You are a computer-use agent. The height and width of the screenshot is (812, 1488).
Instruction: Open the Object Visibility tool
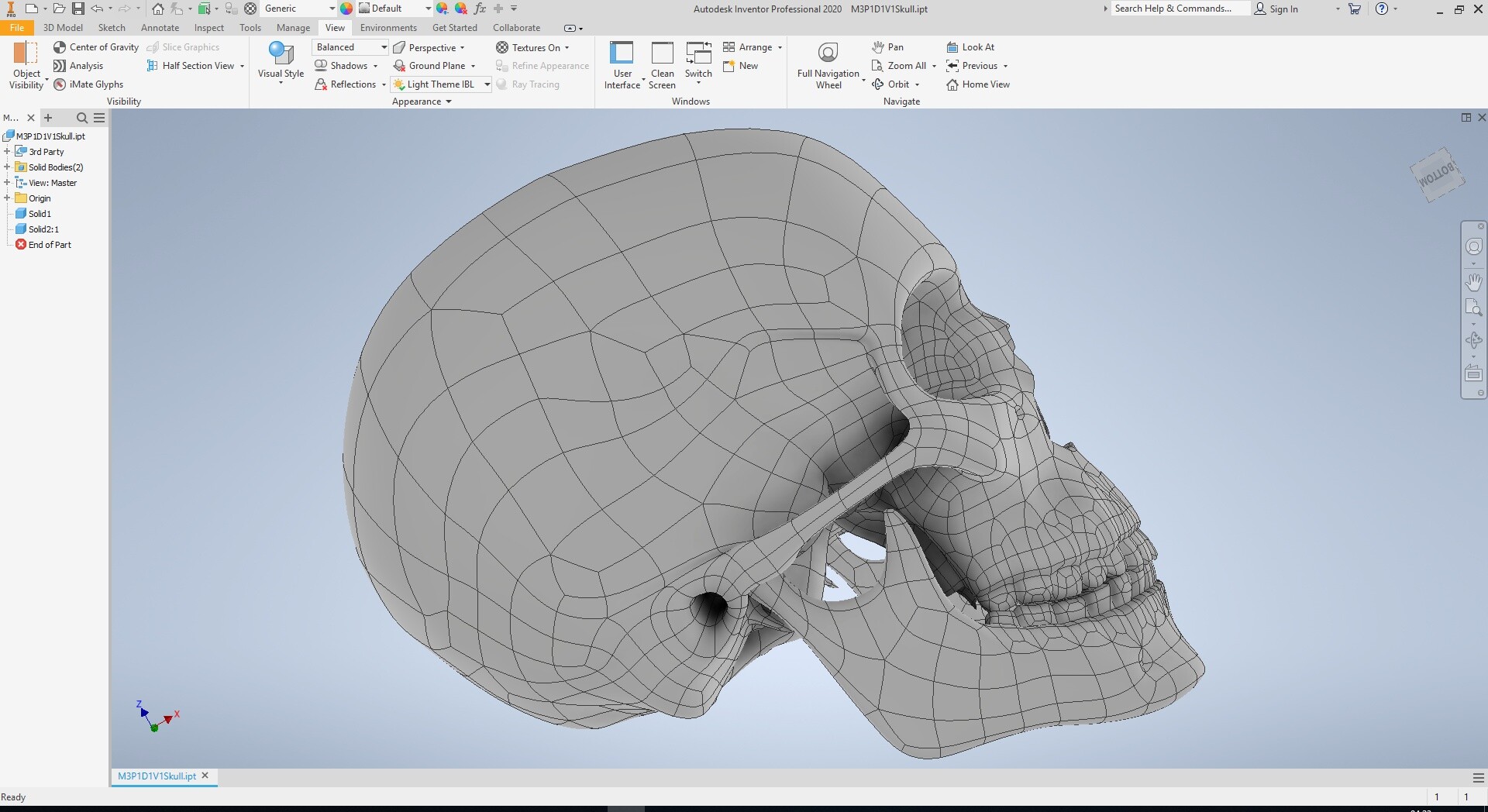[x=26, y=65]
